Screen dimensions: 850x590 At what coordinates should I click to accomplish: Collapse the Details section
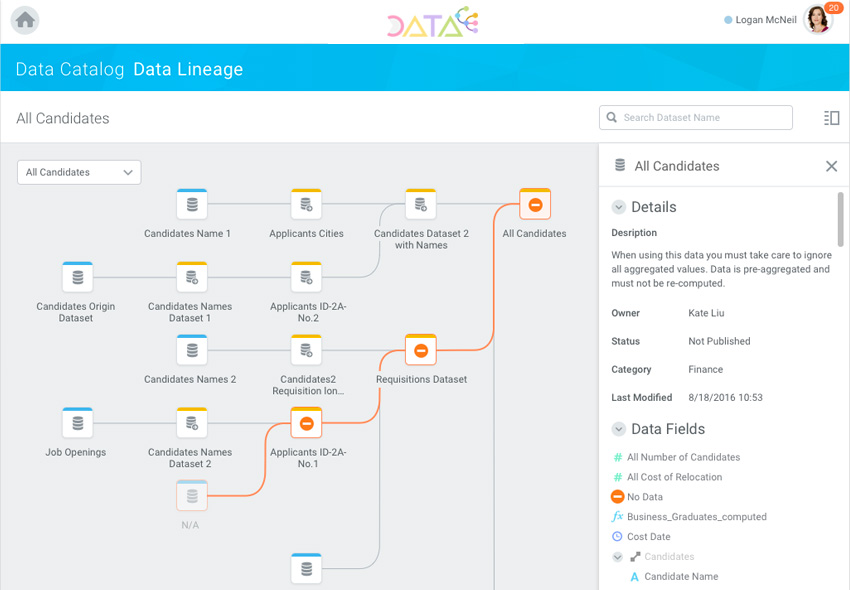click(x=619, y=207)
